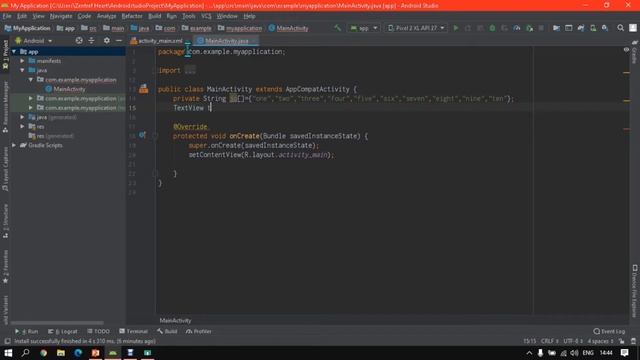
Task: Toggle the Event Log tool window
Action: tap(609, 331)
